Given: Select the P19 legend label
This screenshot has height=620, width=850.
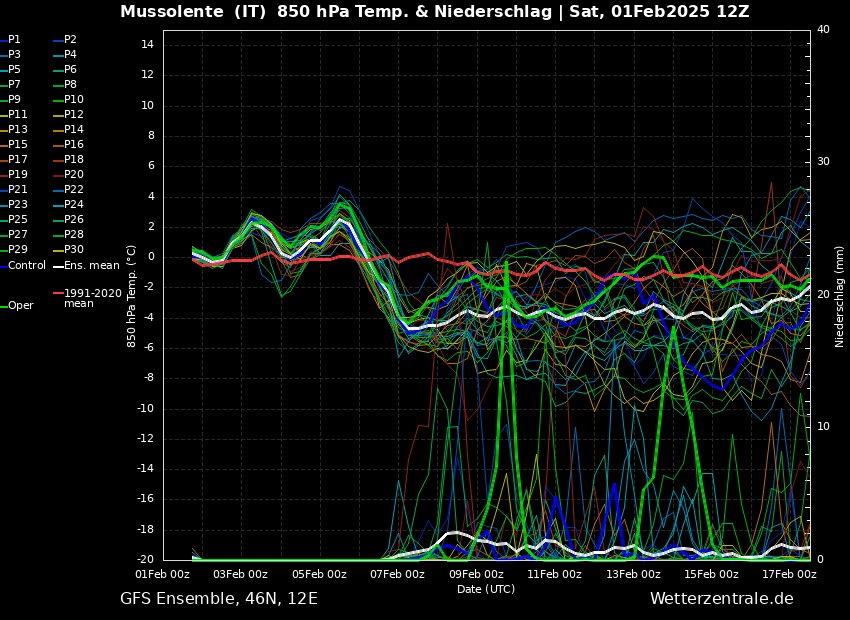Looking at the screenshot, I should coord(17,175).
